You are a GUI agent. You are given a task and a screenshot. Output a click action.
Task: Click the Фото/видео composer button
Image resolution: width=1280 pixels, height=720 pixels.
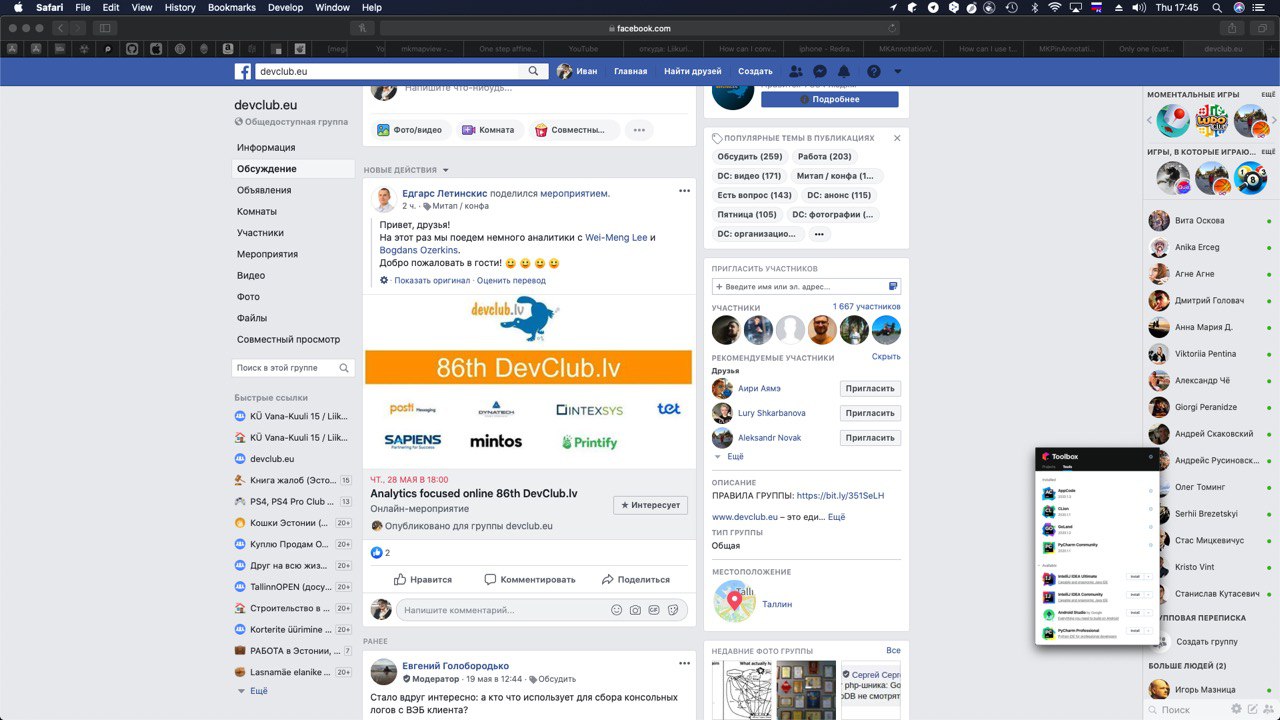[x=410, y=129]
